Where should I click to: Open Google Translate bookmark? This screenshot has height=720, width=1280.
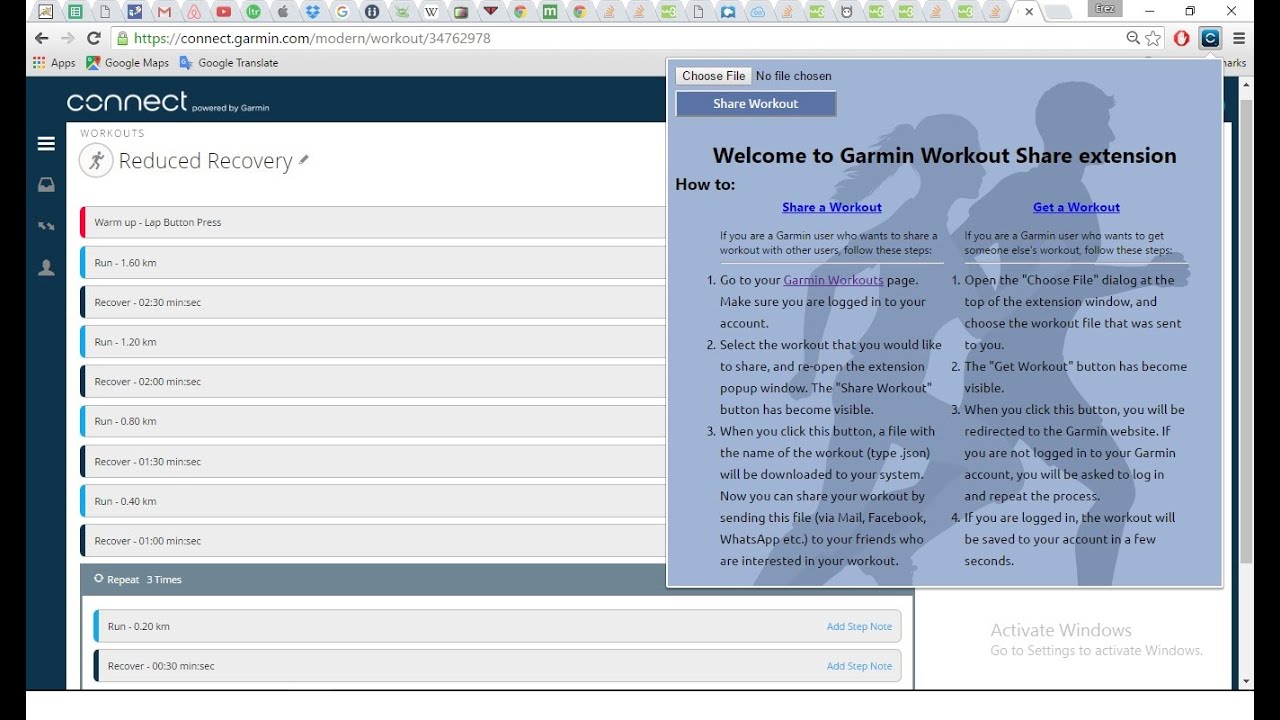pyautogui.click(x=228, y=62)
